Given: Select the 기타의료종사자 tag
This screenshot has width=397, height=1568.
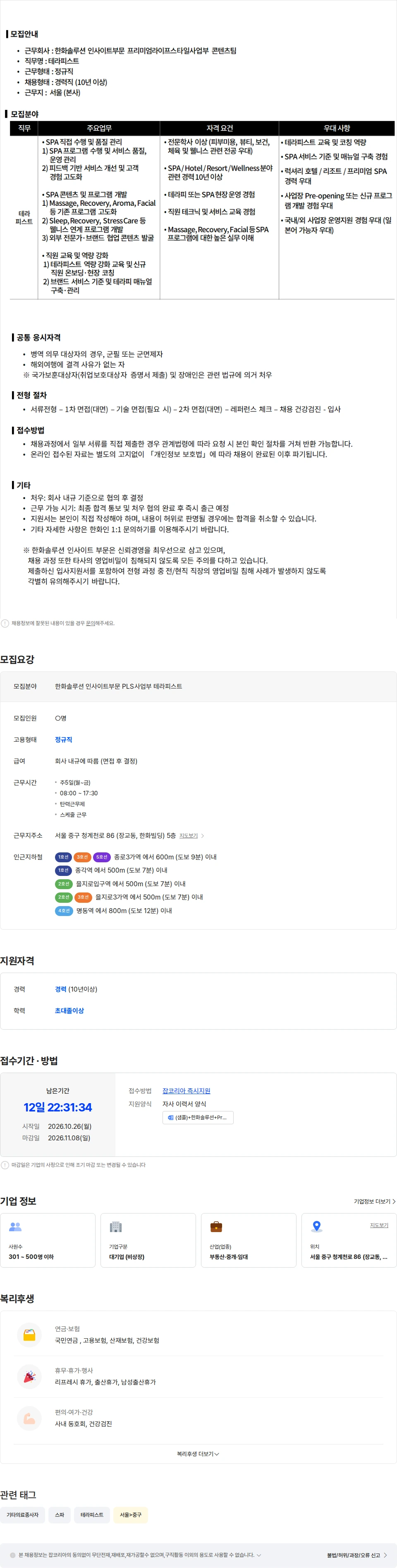Looking at the screenshot, I should click(x=22, y=1514).
